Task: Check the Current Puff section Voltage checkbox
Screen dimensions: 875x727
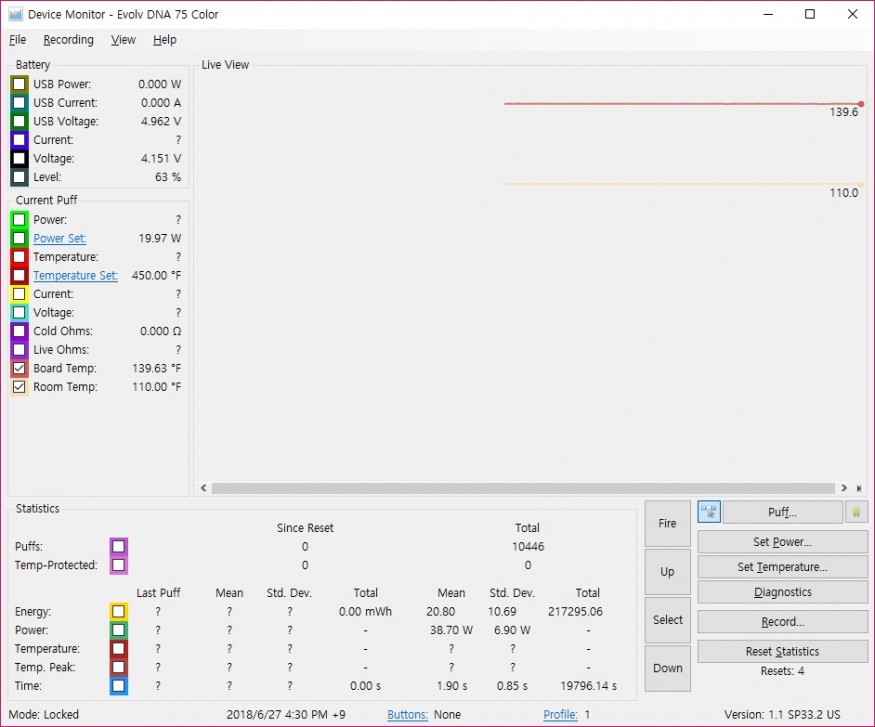Action: click(19, 312)
